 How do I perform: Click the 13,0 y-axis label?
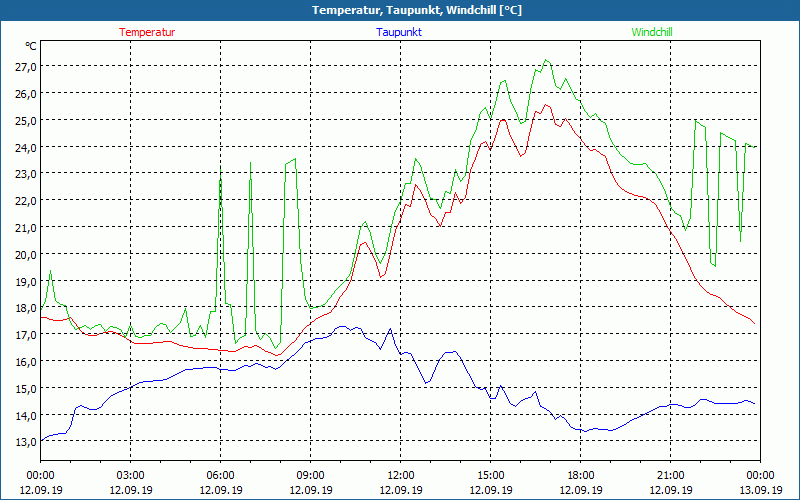(x=26, y=442)
